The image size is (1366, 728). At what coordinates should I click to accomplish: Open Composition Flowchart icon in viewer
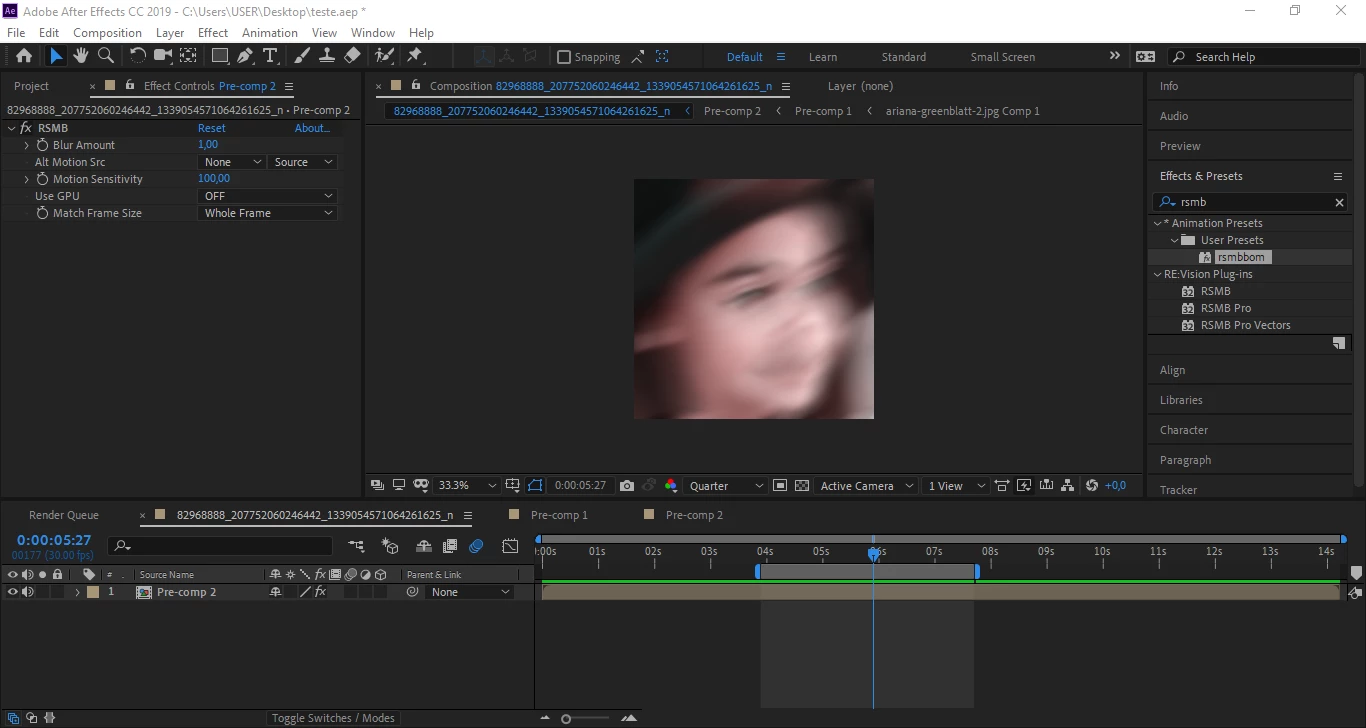1068,485
